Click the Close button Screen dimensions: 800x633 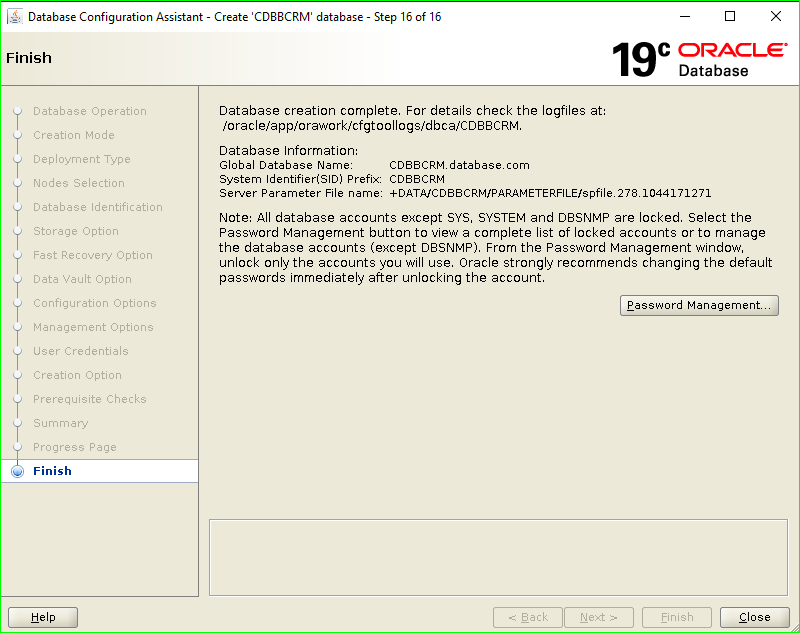pyautogui.click(x=753, y=617)
